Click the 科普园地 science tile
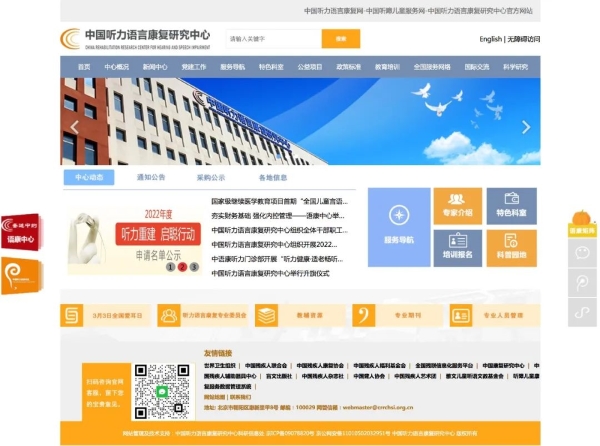The width and height of the screenshot is (600, 446). [512, 248]
